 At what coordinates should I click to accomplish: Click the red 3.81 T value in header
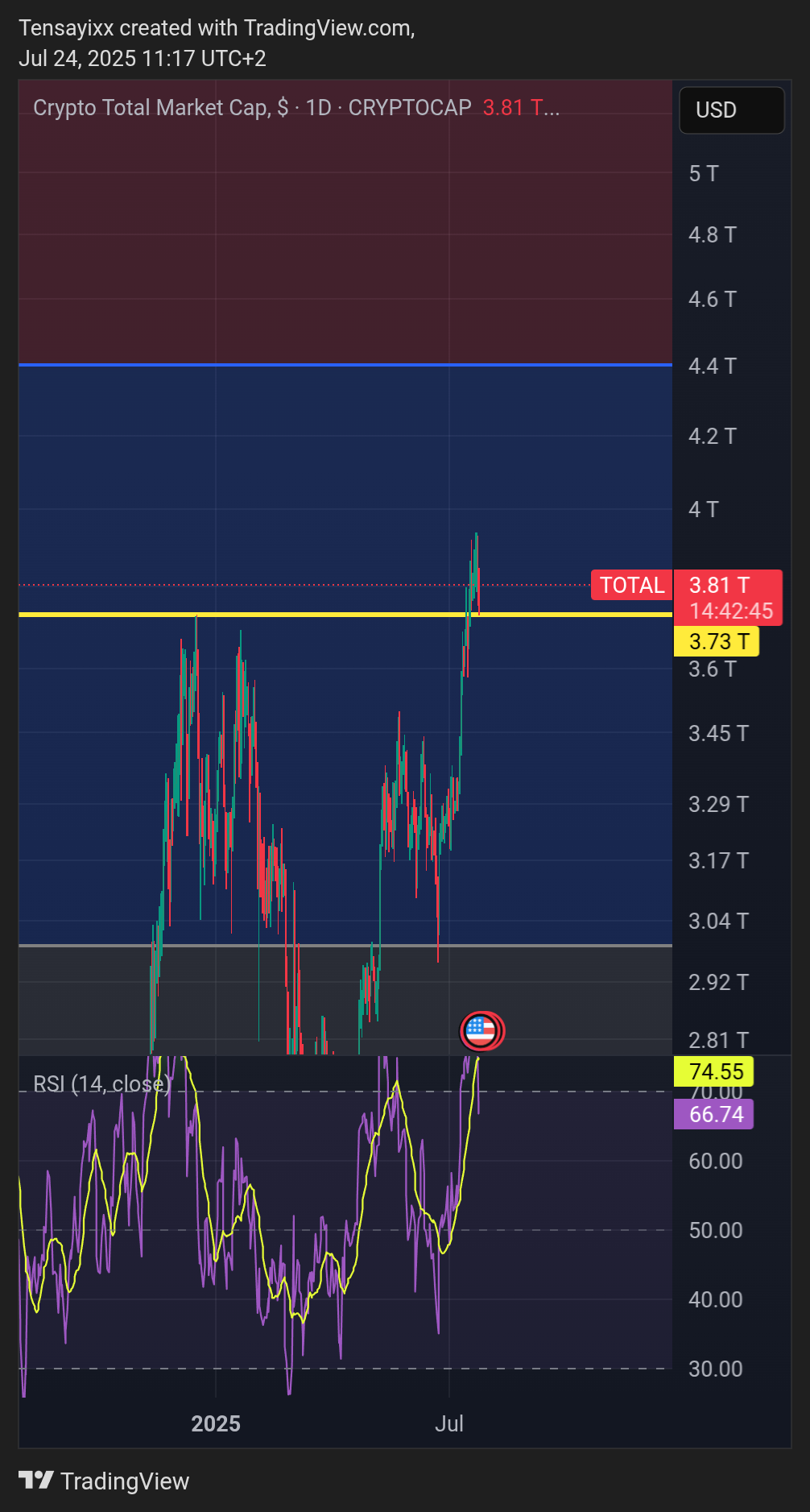520,107
